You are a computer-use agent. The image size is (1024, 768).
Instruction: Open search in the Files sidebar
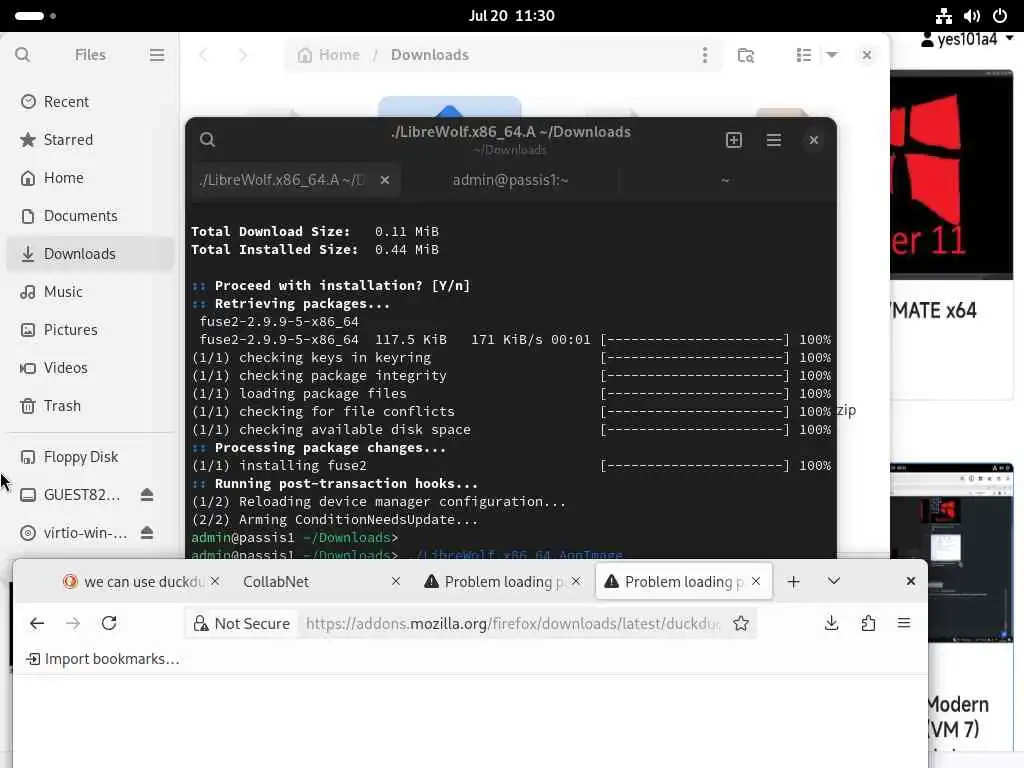22,55
